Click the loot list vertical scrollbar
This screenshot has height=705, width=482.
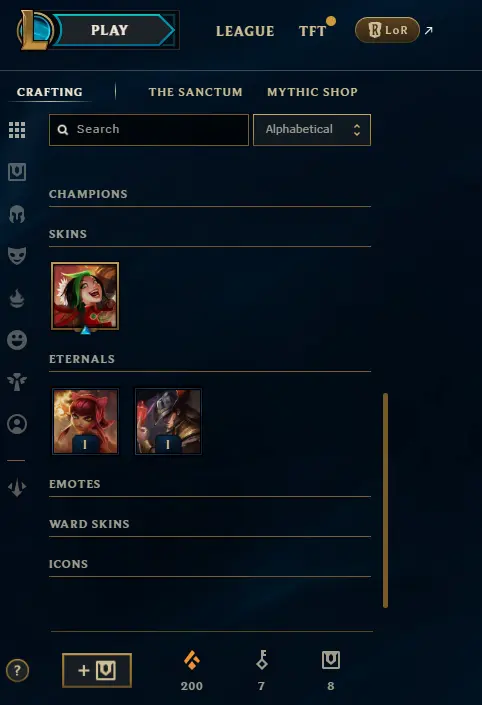[385, 500]
